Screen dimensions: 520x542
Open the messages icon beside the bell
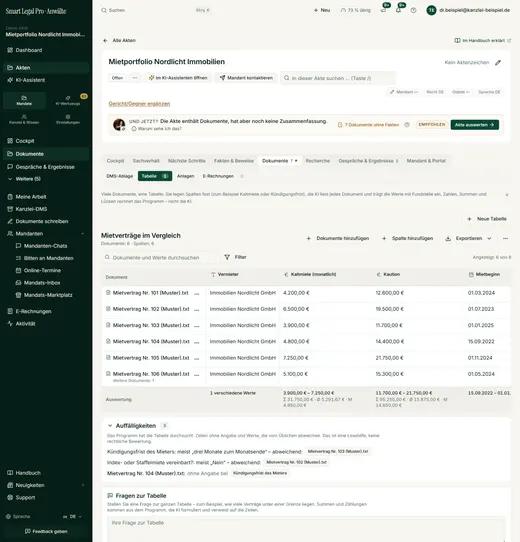[383, 10]
